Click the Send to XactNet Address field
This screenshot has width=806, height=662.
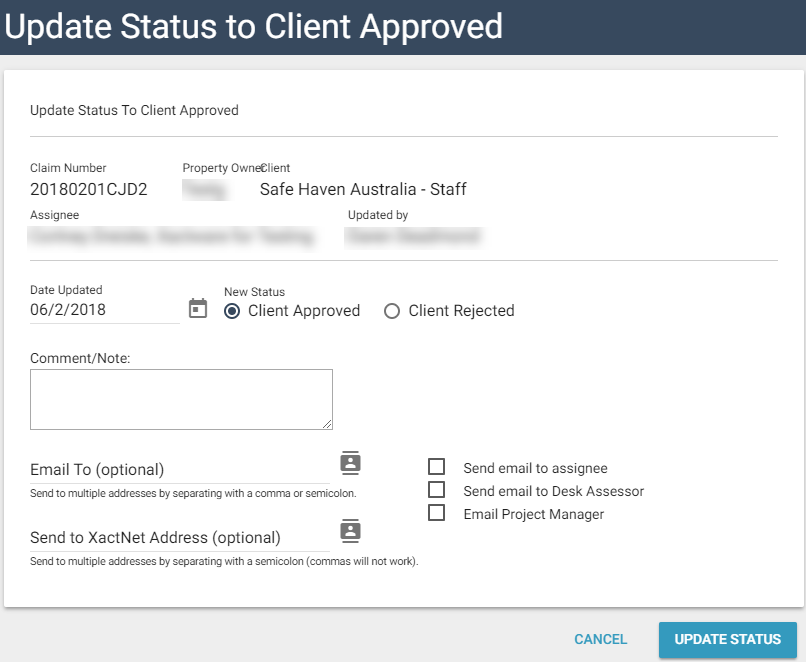[x=180, y=538]
